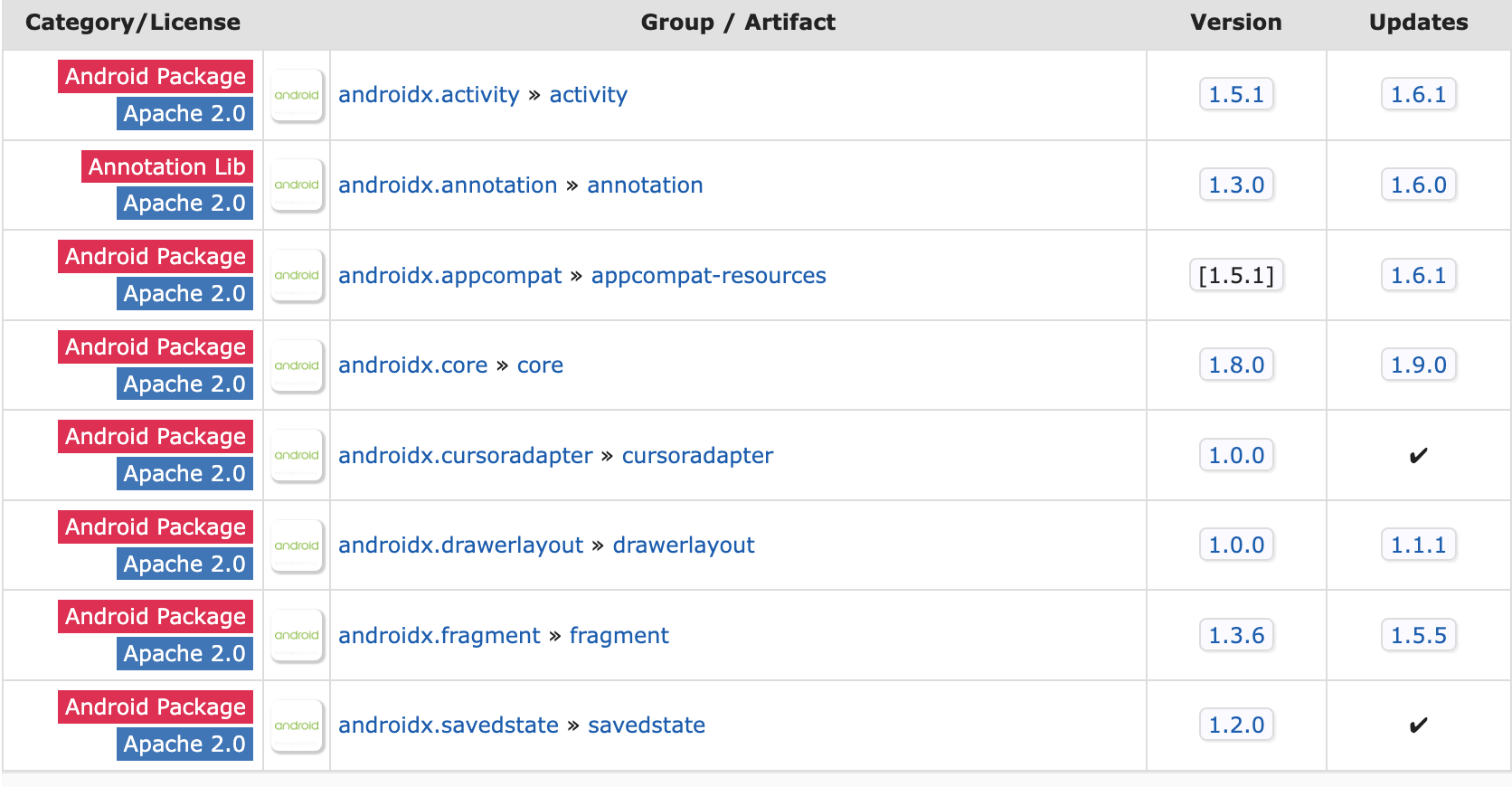
Task: Click the android icon in the androidx.core row
Action: tap(297, 365)
